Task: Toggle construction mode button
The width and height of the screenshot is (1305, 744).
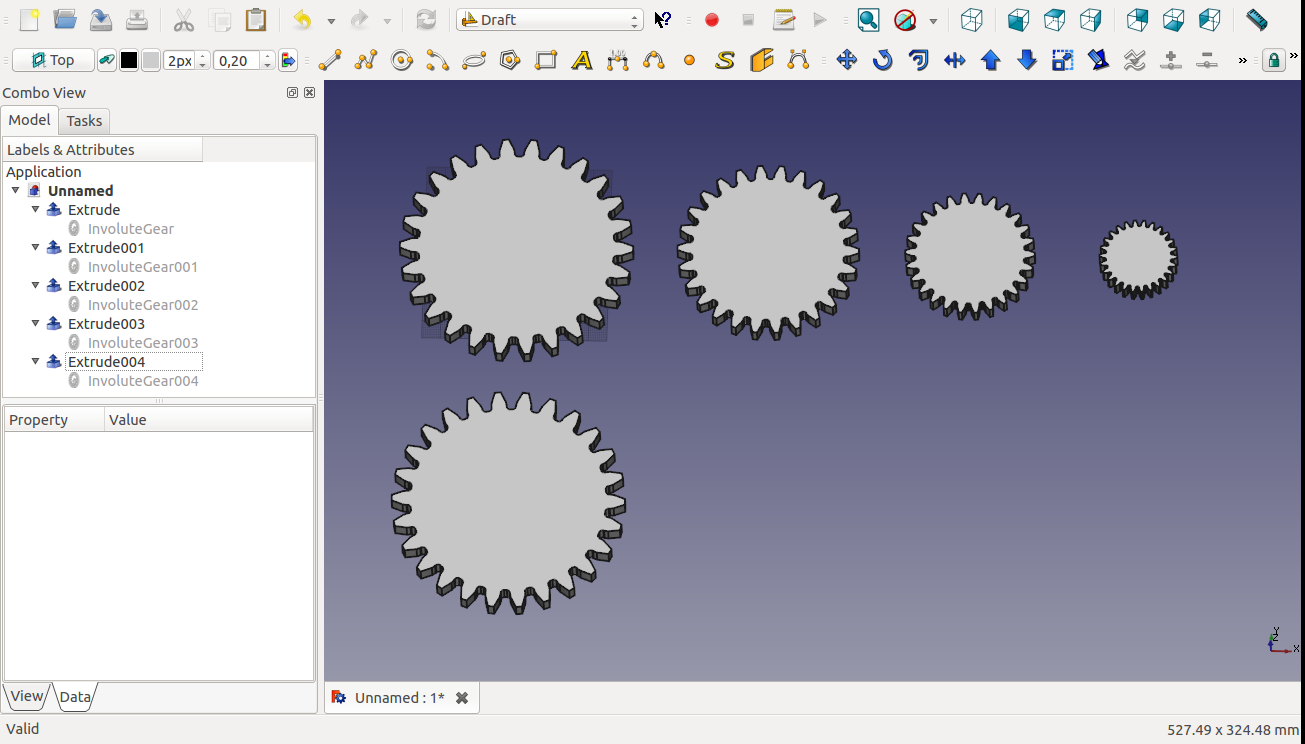Action: (x=106, y=61)
